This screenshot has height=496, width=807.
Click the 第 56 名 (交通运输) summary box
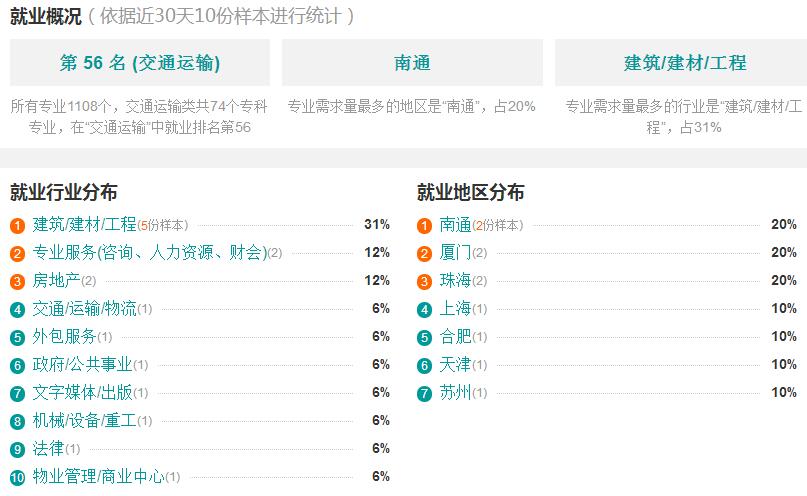pos(140,62)
